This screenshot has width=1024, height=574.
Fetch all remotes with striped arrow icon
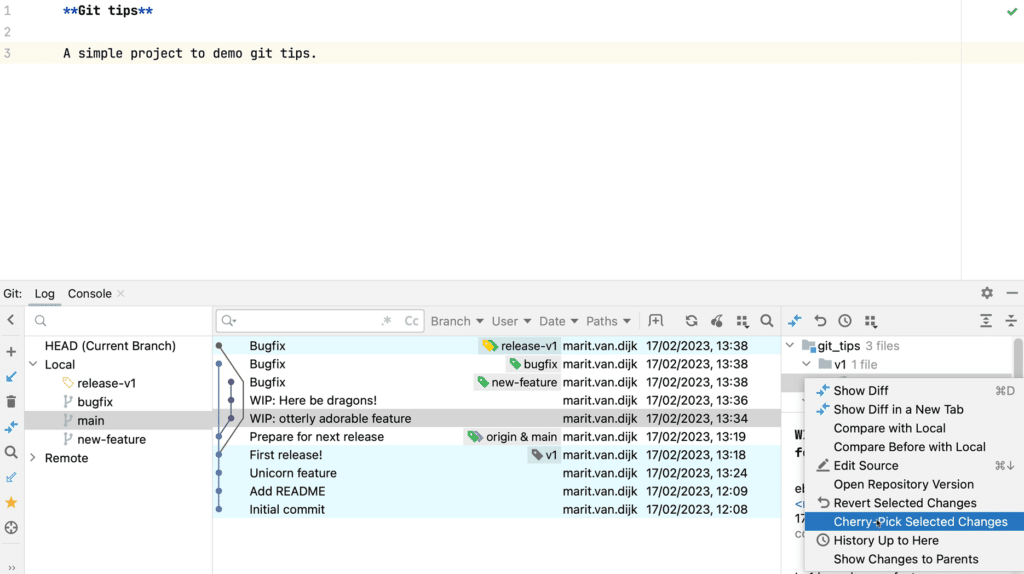coord(11,477)
